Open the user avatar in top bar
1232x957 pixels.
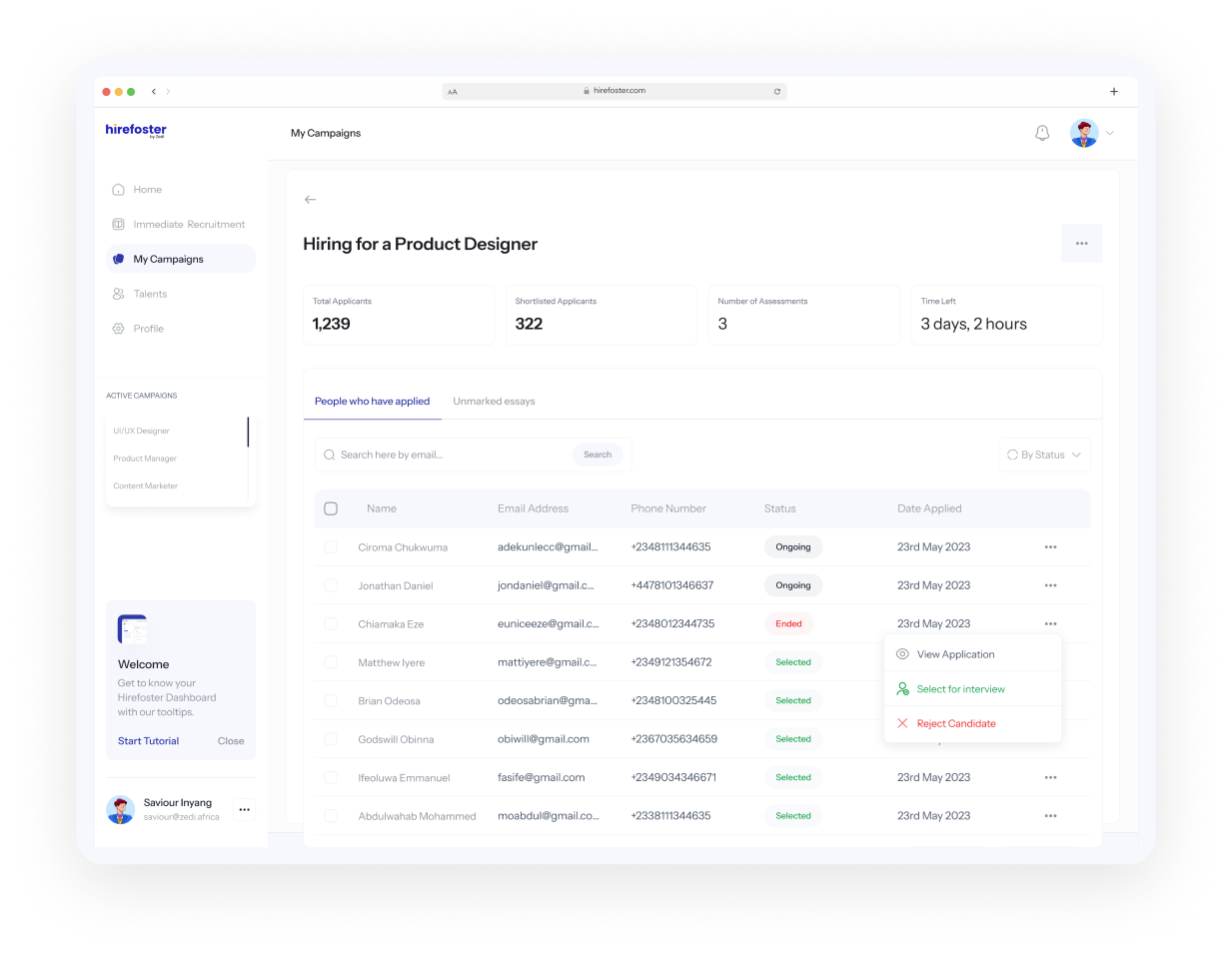pos(1084,133)
